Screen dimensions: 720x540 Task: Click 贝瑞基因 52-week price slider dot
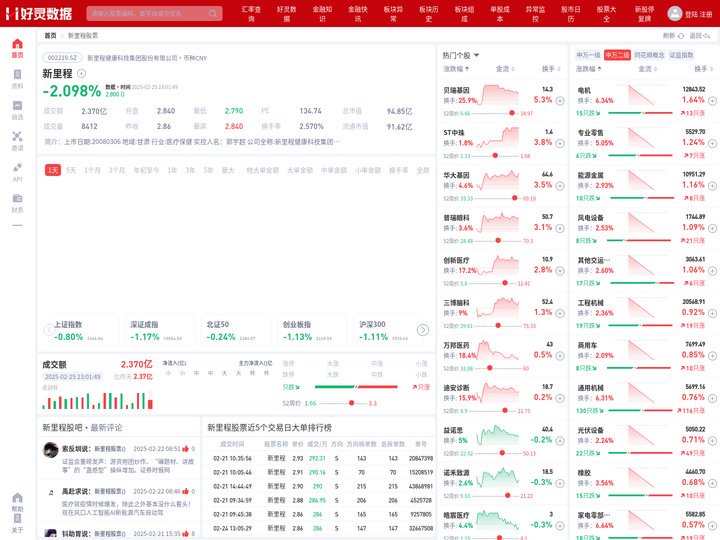coord(512,113)
